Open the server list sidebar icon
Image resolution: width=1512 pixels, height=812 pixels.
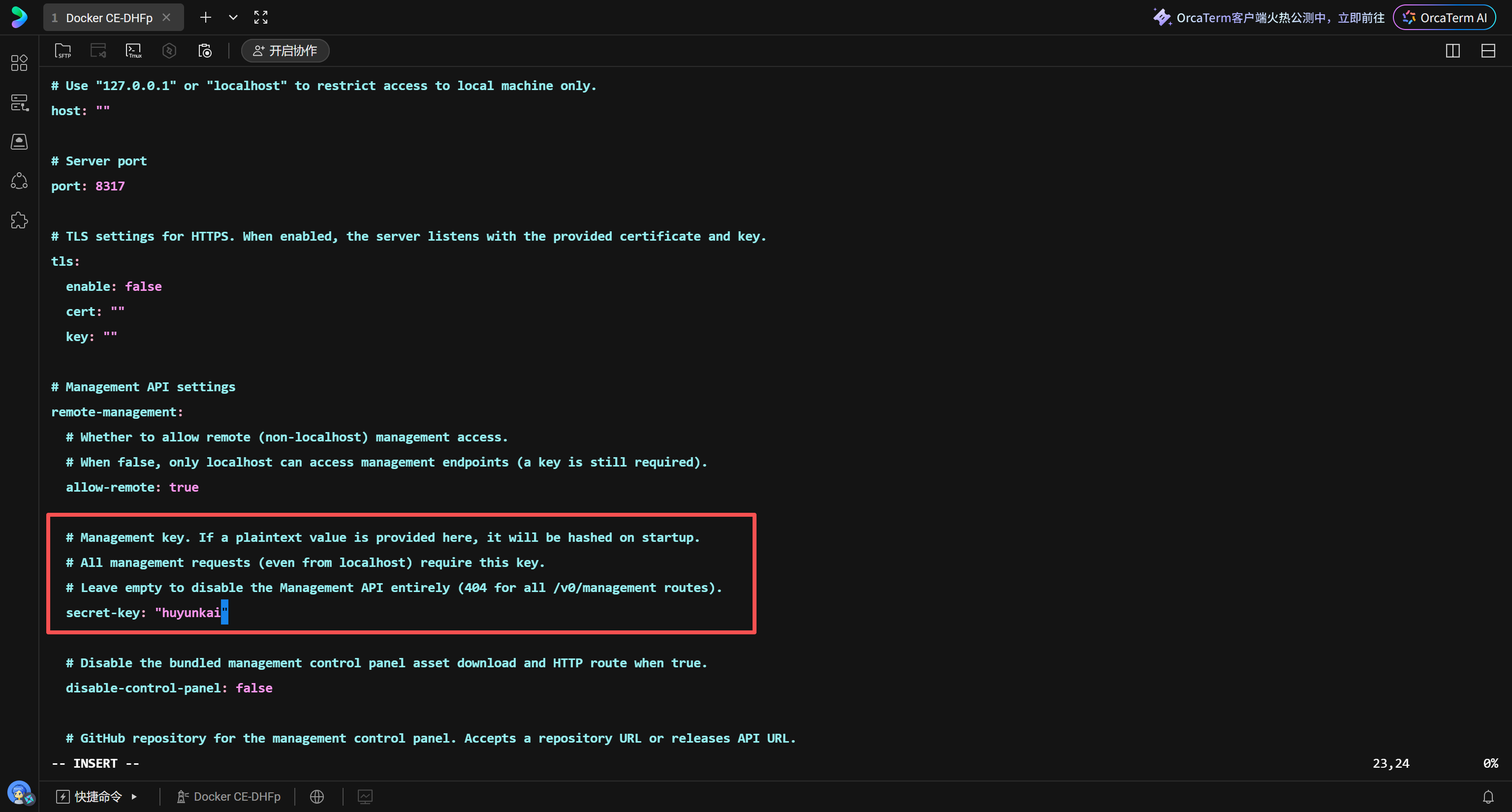[19, 103]
